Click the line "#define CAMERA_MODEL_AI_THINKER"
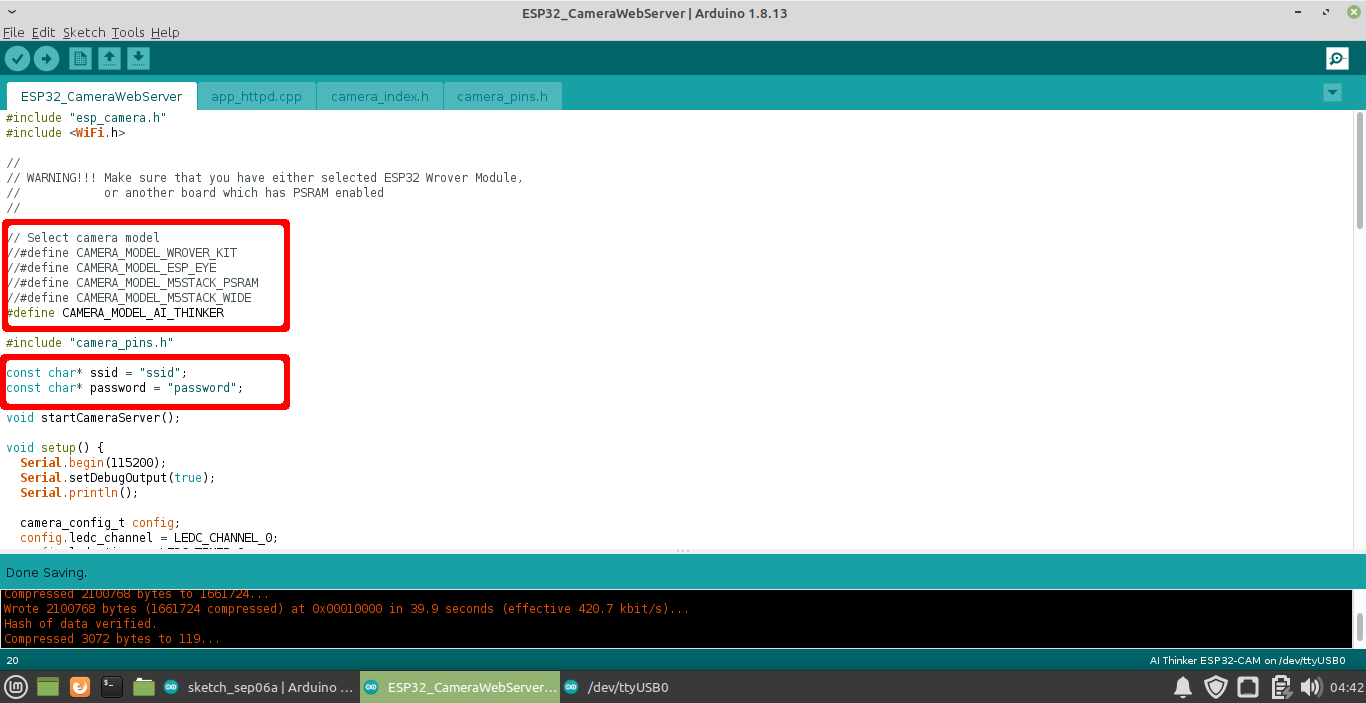The height and width of the screenshot is (703, 1366). tap(115, 313)
